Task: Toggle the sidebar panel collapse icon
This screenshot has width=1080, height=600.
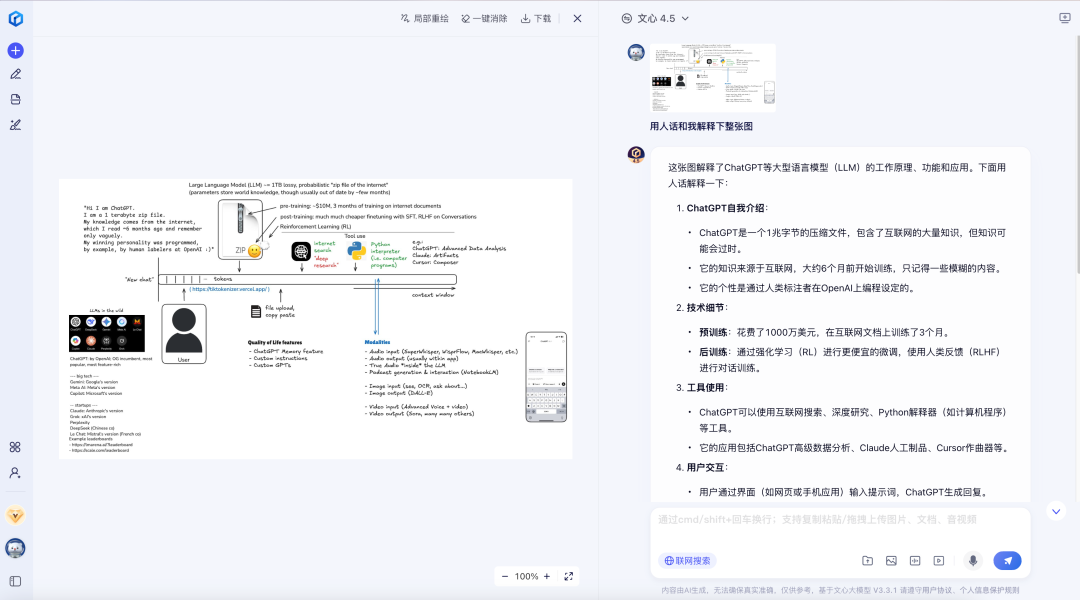Action: pyautogui.click(x=15, y=581)
